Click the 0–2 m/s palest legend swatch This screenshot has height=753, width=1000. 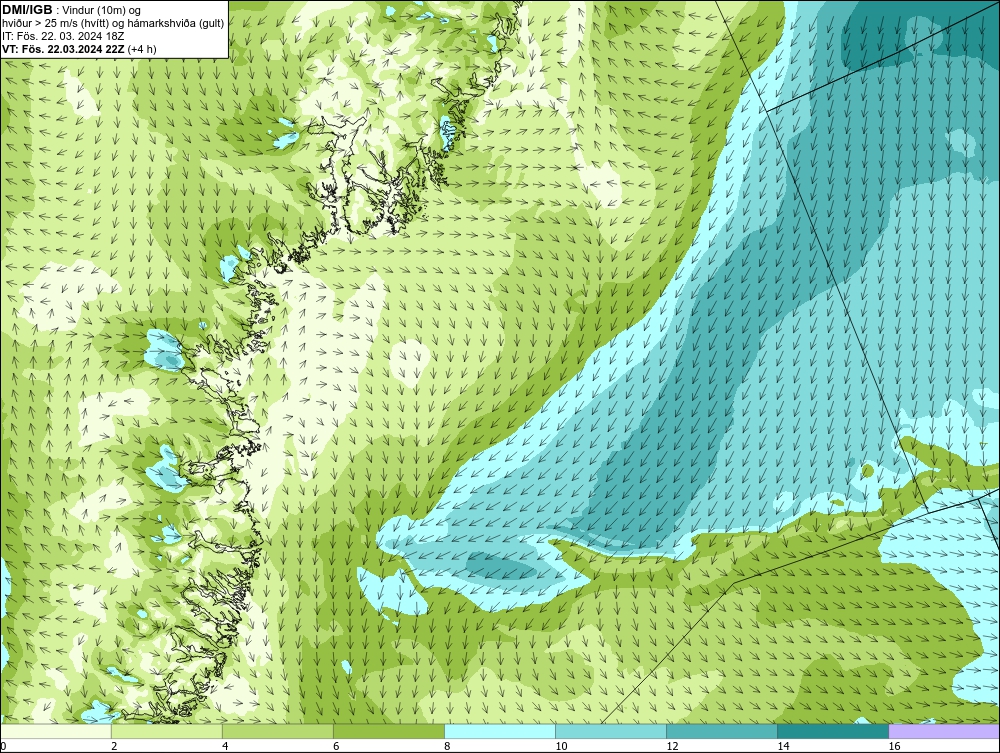(x=56, y=731)
